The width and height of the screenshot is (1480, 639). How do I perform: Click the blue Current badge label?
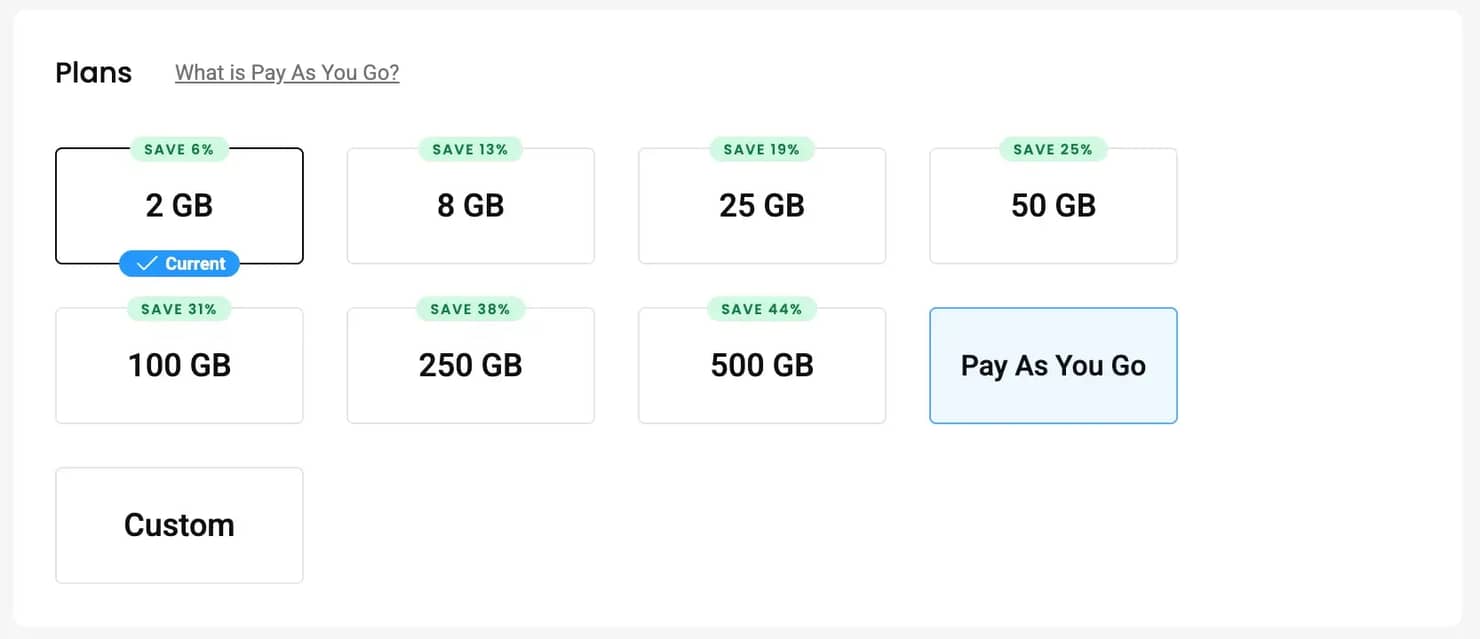(x=195, y=264)
